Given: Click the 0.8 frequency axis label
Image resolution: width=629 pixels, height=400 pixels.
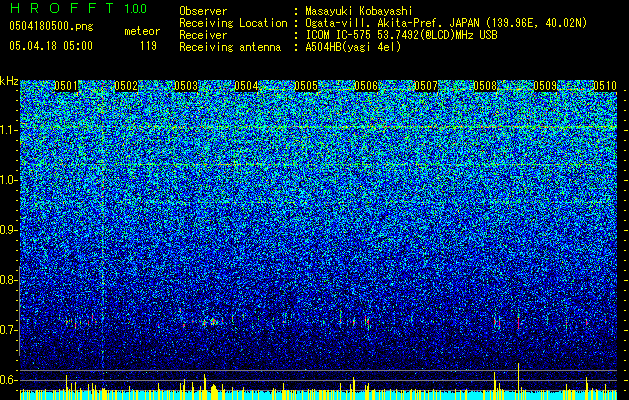Looking at the screenshot, I should [8, 280].
